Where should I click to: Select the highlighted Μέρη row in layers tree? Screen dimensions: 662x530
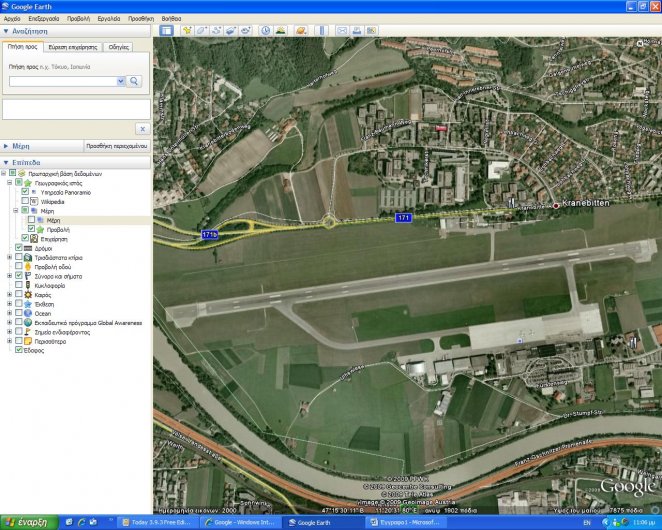pyautogui.click(x=53, y=220)
